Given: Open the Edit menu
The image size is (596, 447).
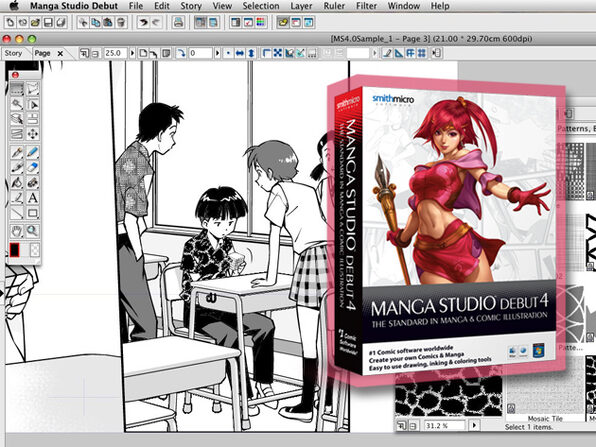Looking at the screenshot, I should tap(162, 6).
